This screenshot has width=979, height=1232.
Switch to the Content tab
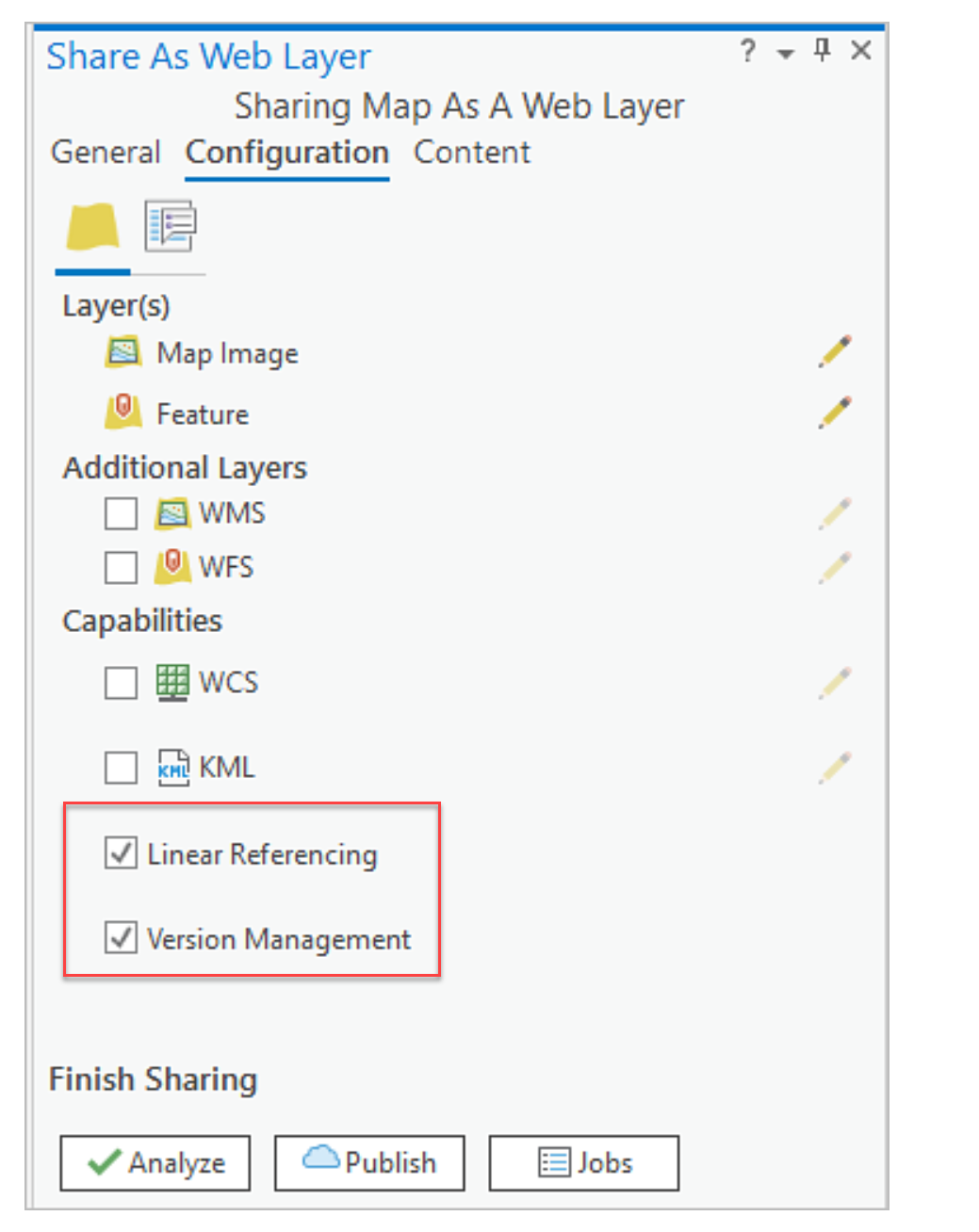[472, 153]
